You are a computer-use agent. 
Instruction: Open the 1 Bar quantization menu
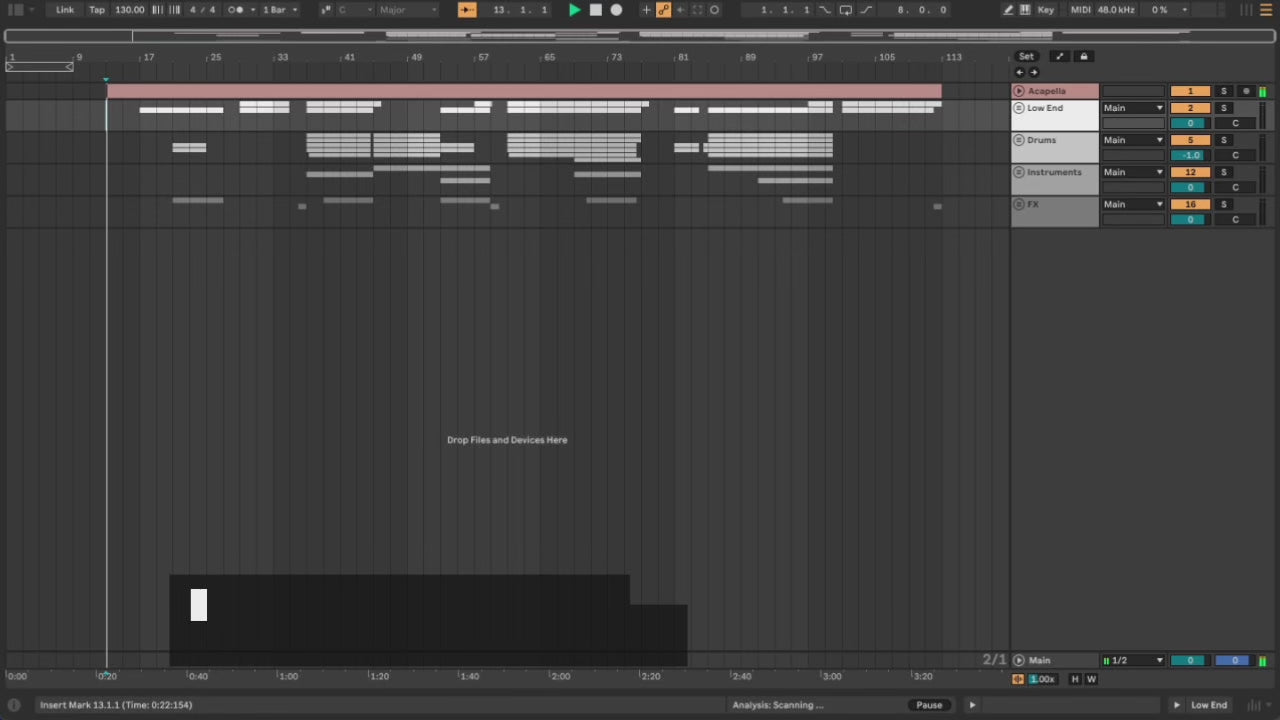280,10
